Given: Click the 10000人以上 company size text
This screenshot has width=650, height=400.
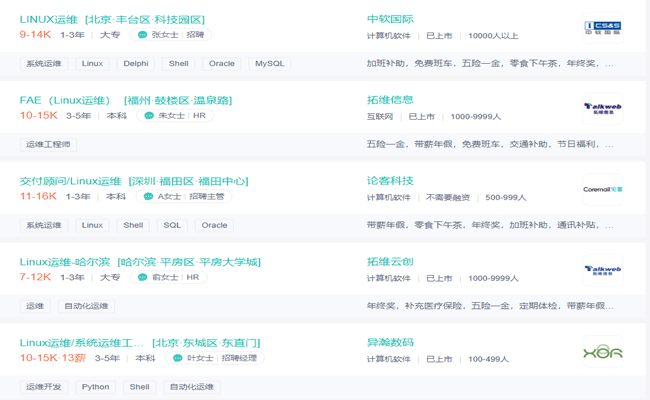Looking at the screenshot, I should 493,36.
